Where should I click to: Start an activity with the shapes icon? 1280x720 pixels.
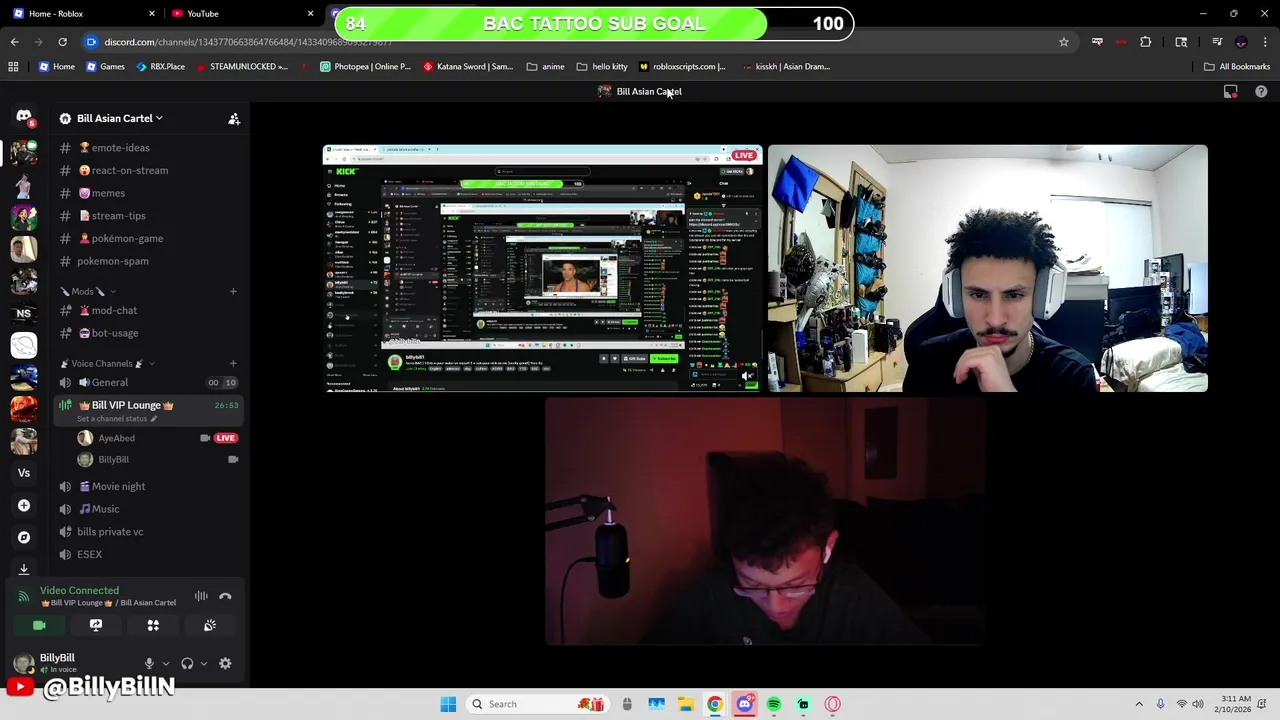pyautogui.click(x=153, y=625)
